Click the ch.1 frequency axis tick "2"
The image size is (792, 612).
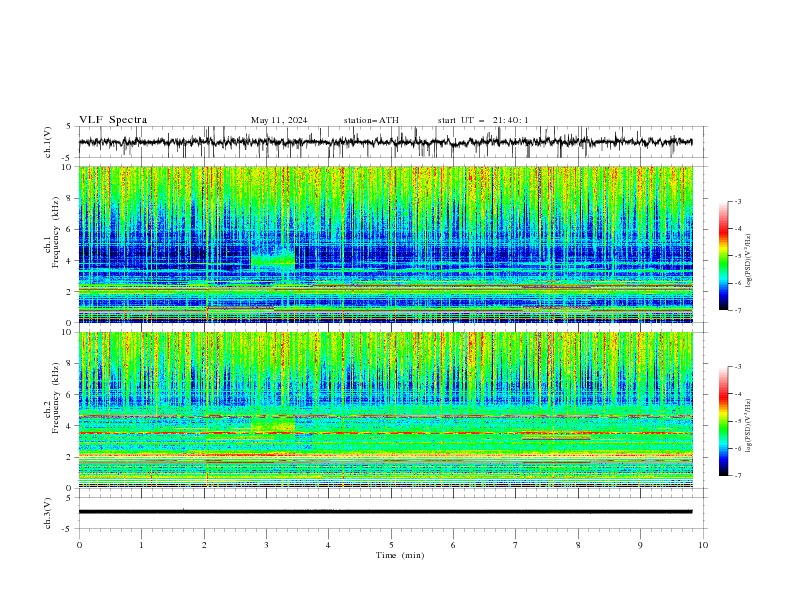click(69, 292)
